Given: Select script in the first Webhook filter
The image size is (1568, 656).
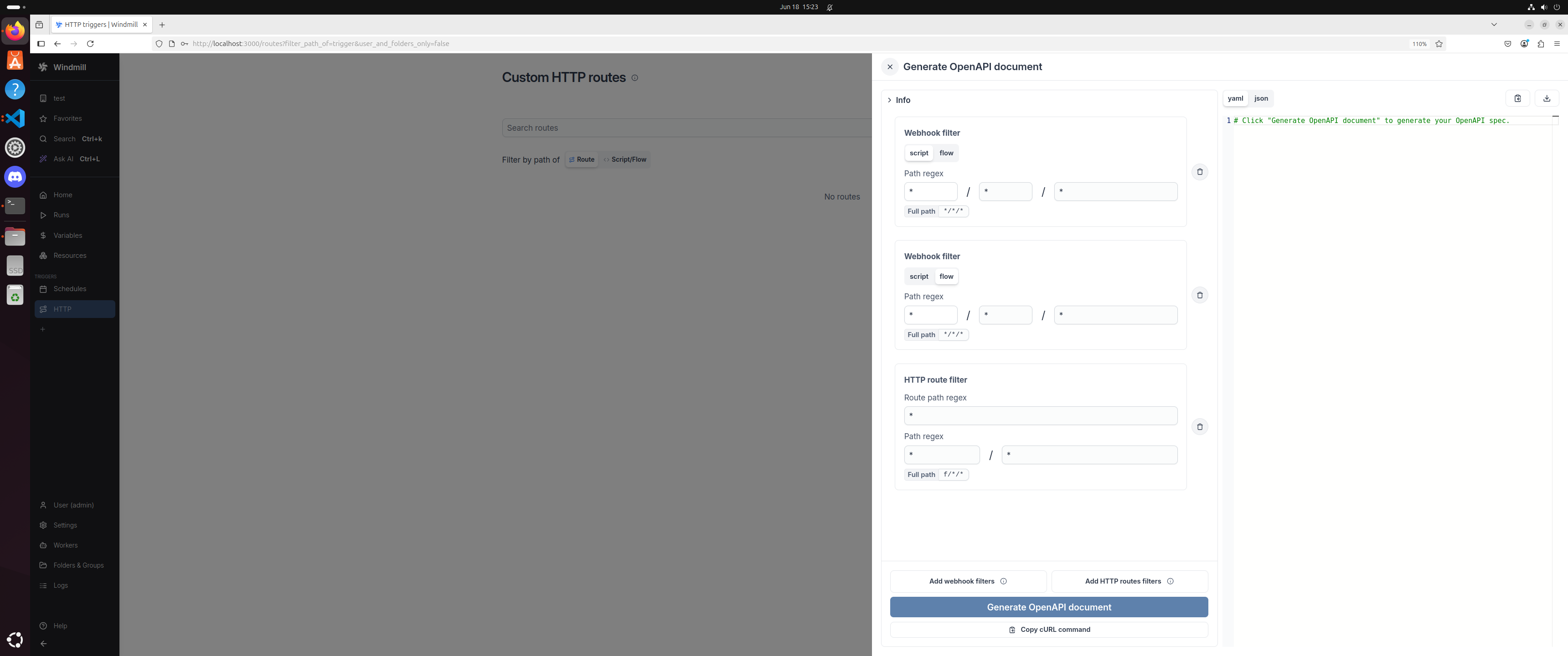Looking at the screenshot, I should pos(918,154).
